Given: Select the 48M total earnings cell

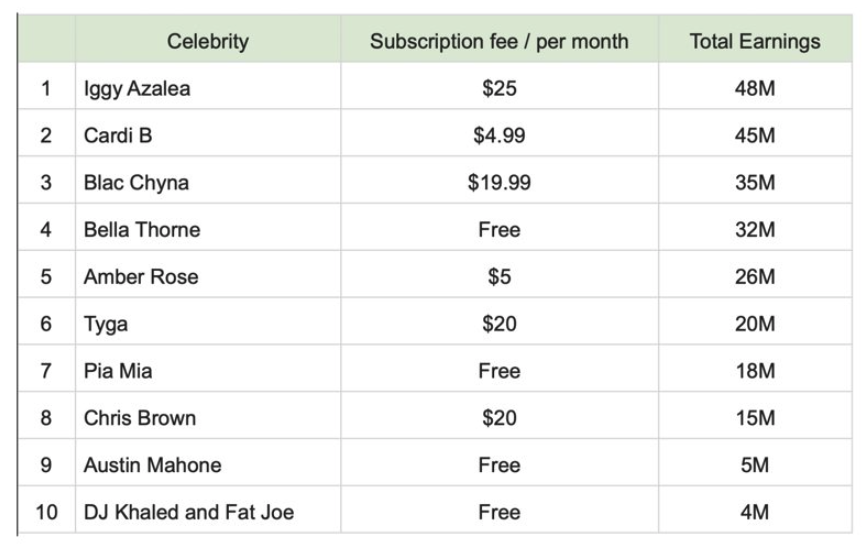Looking at the screenshot, I should pyautogui.click(x=754, y=89).
